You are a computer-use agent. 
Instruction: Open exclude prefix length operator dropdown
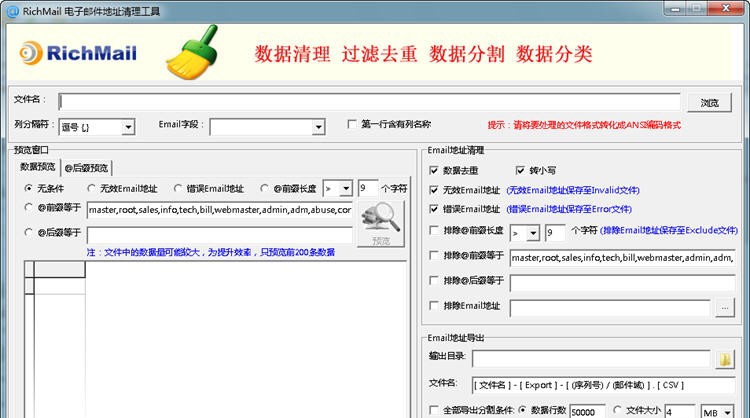533,233
